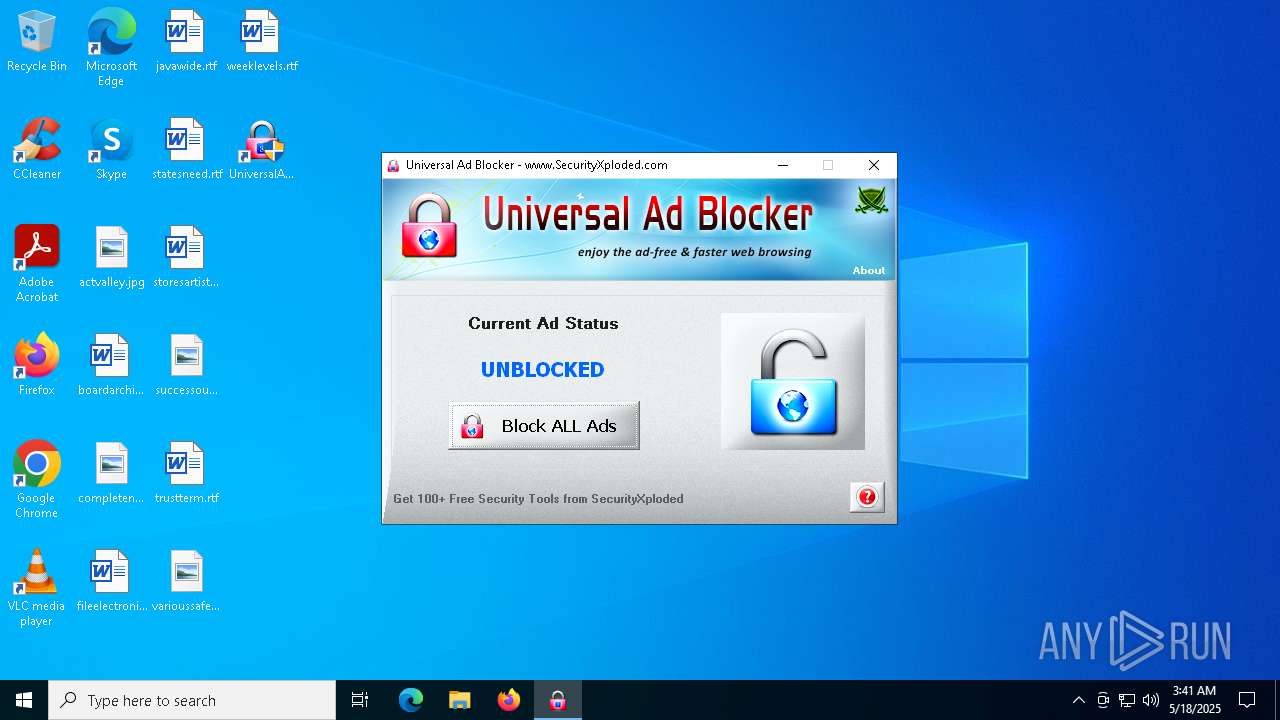
Task: Select the varioussafe... desktop file
Action: [x=186, y=582]
